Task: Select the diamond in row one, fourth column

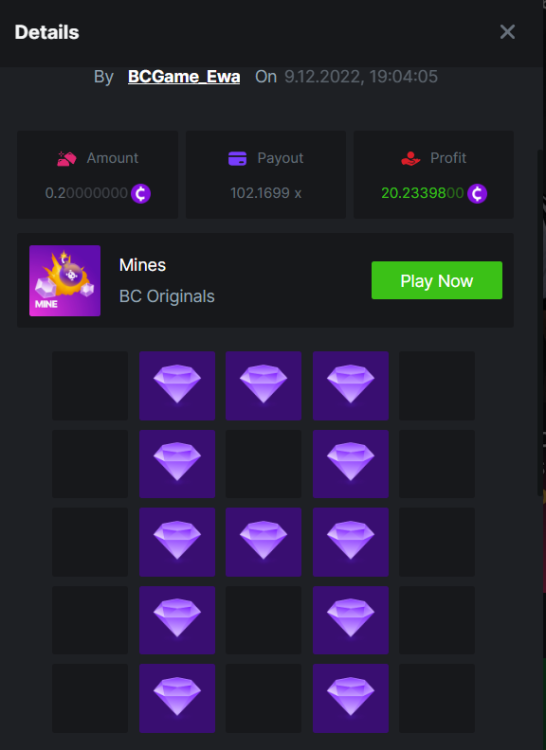Action: click(x=350, y=386)
